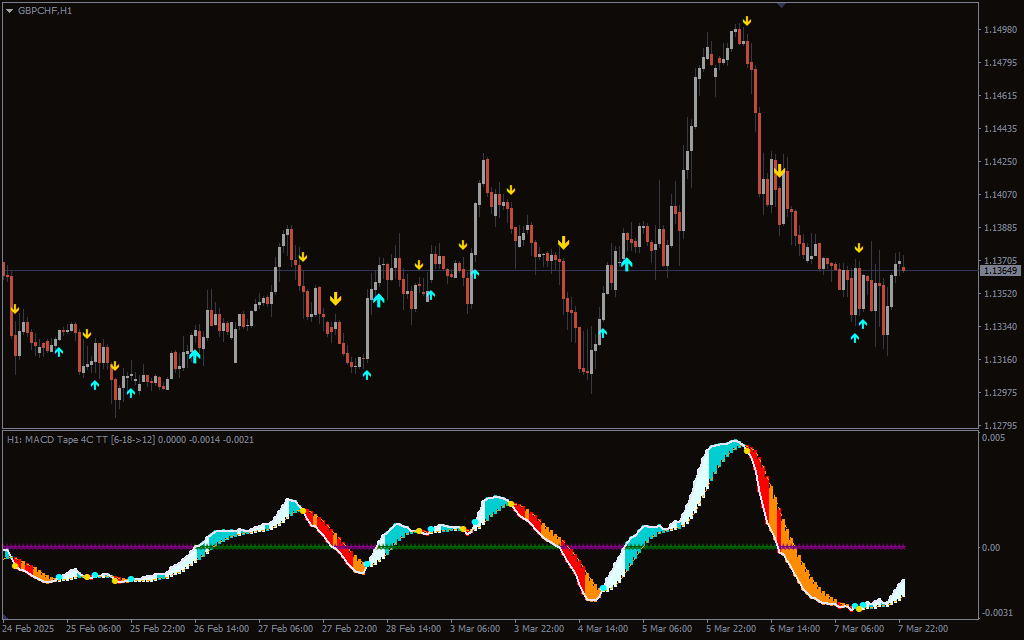The width and height of the screenshot is (1024, 640).
Task: Click the GBPCHF,H1 chart title
Action: [x=45, y=10]
